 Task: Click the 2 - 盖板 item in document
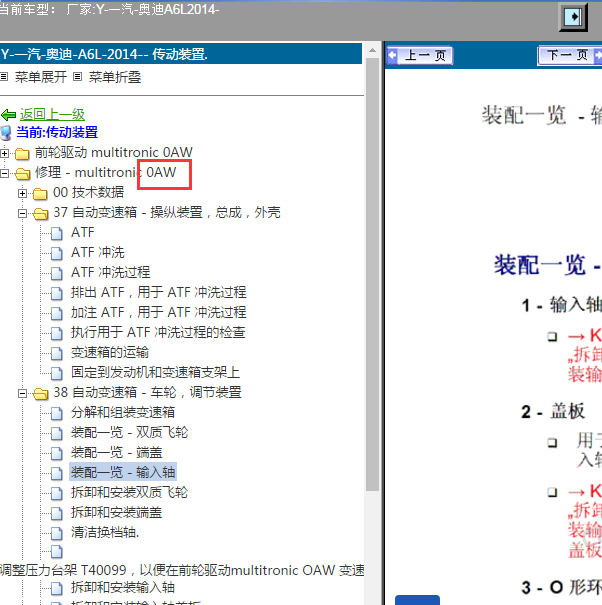point(553,411)
